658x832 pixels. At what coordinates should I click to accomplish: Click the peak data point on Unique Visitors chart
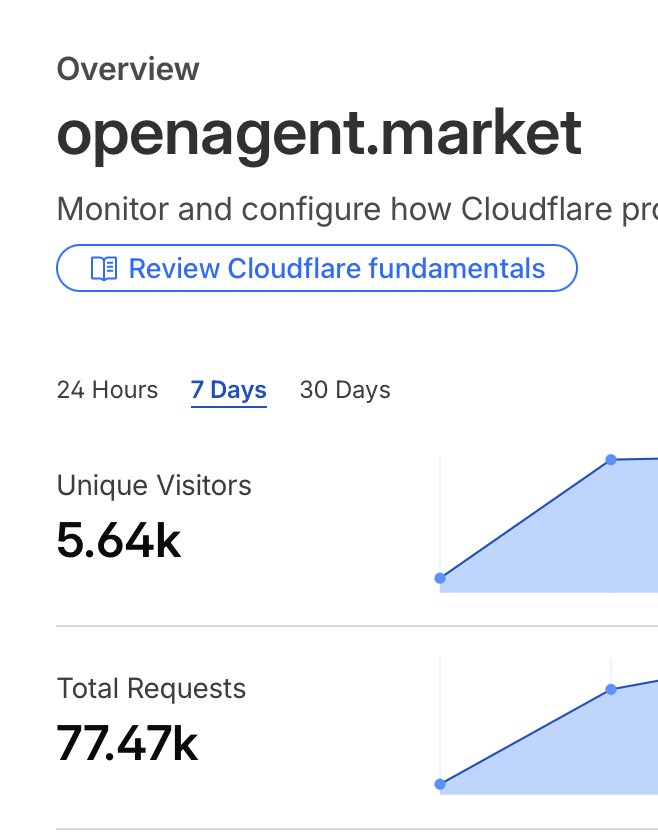pos(611,460)
